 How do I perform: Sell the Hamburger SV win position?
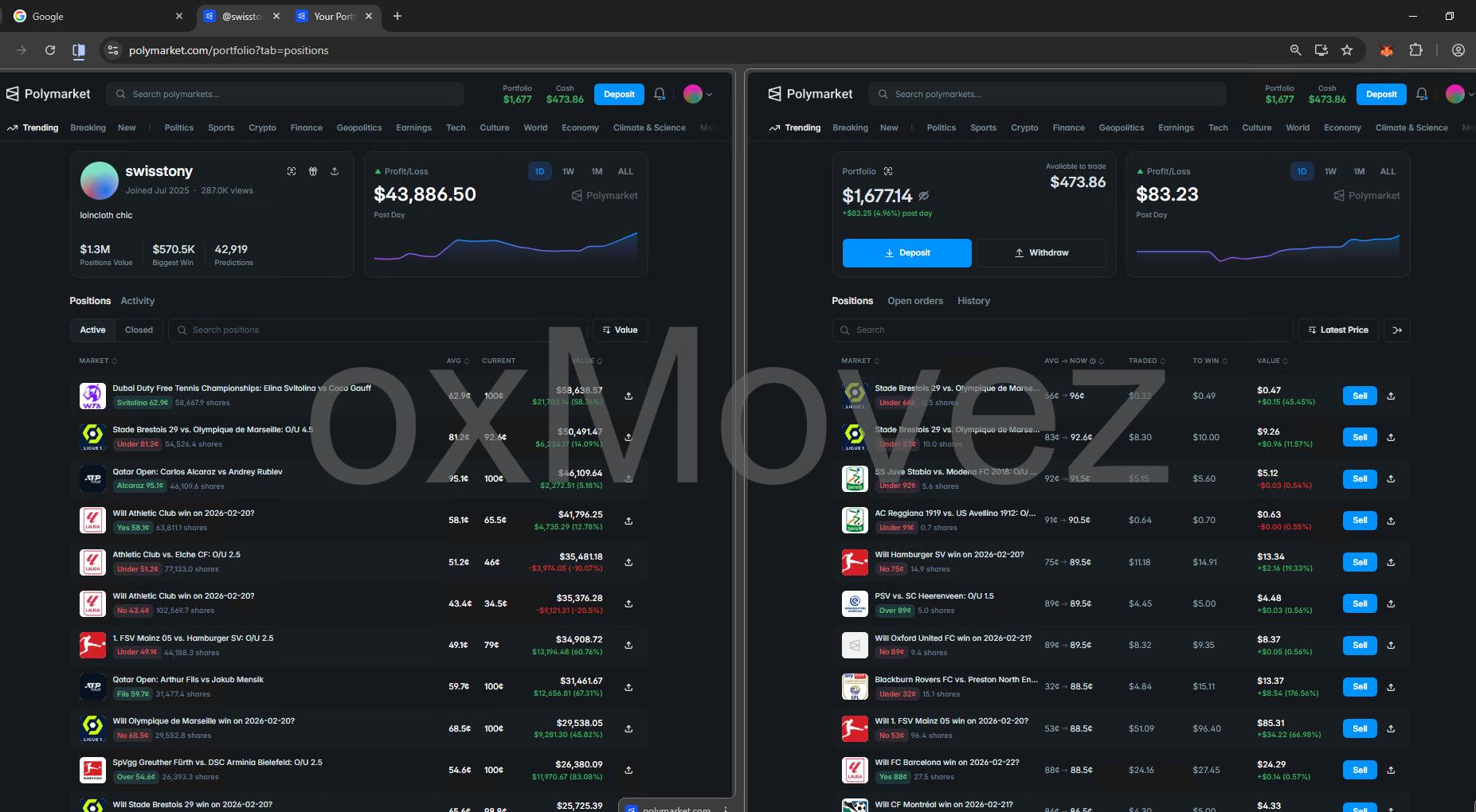point(1360,562)
